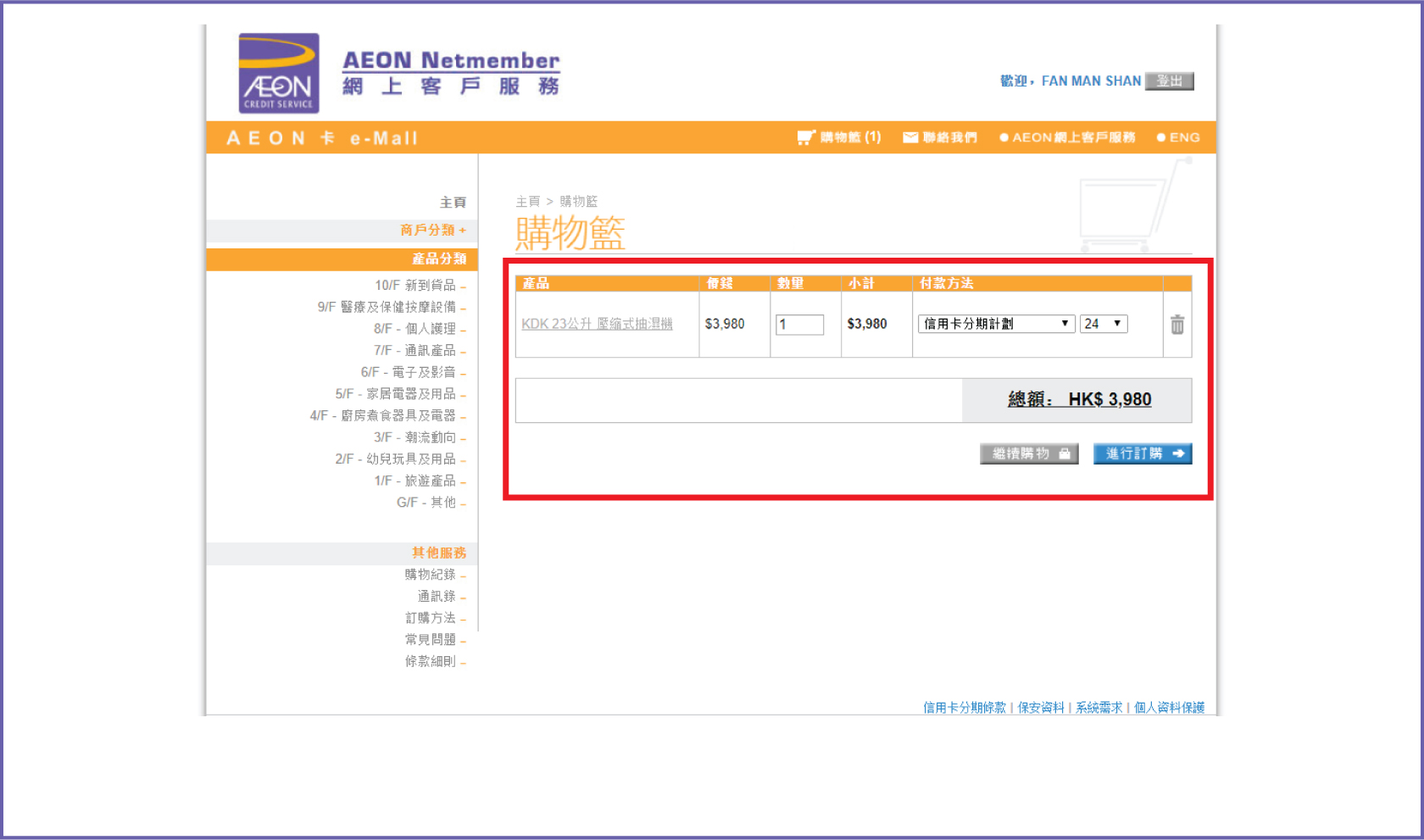Click the 進行訂購 checkout button
Viewport: 1424px width, 840px height.
point(1143,453)
